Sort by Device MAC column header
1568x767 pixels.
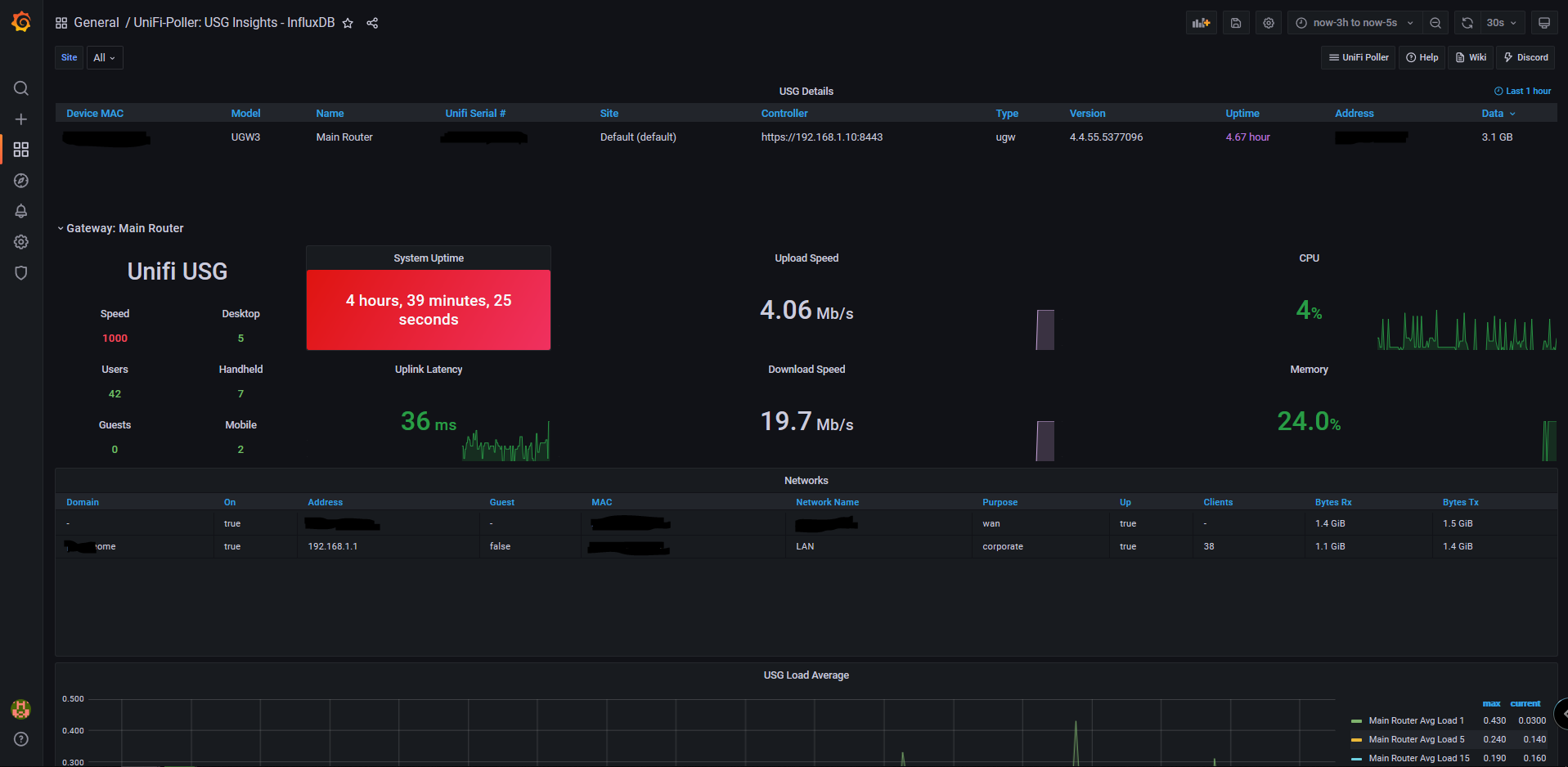pyautogui.click(x=95, y=114)
